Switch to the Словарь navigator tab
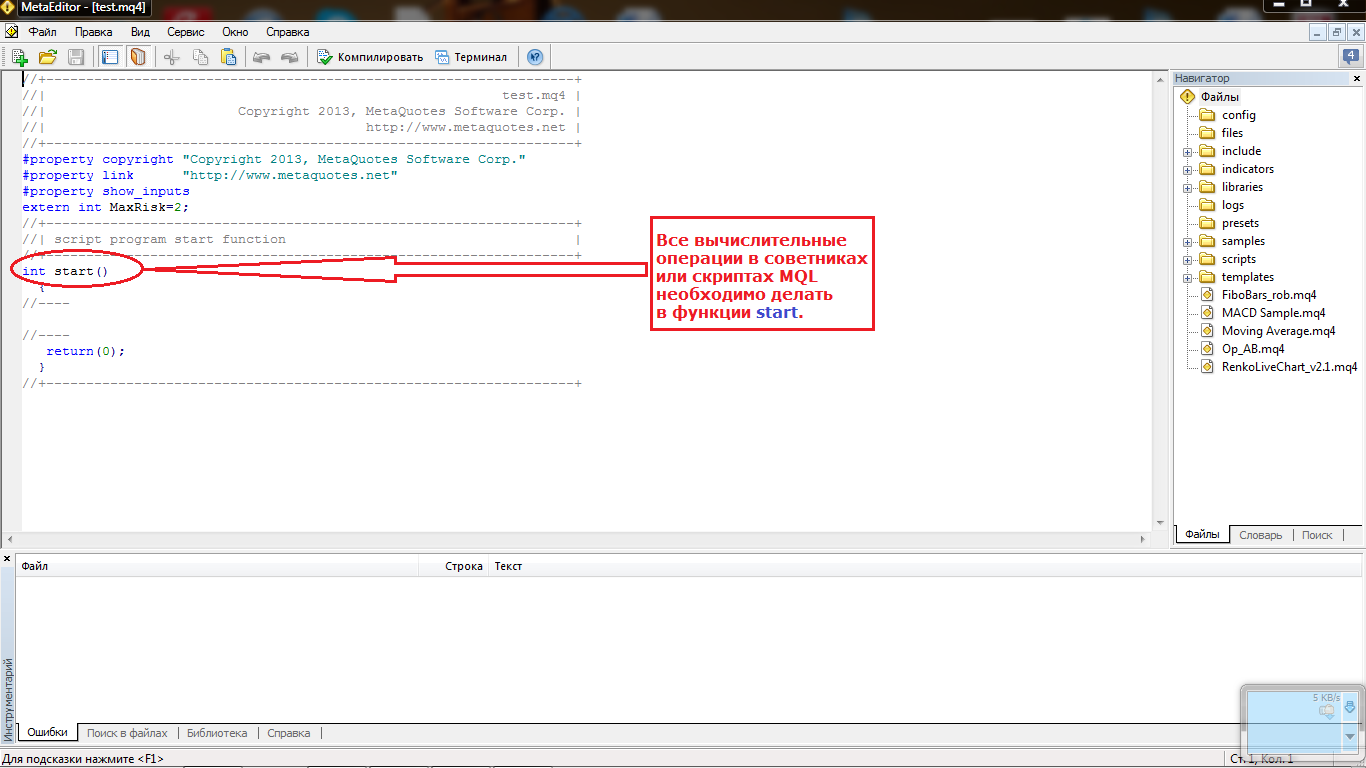 click(1260, 535)
